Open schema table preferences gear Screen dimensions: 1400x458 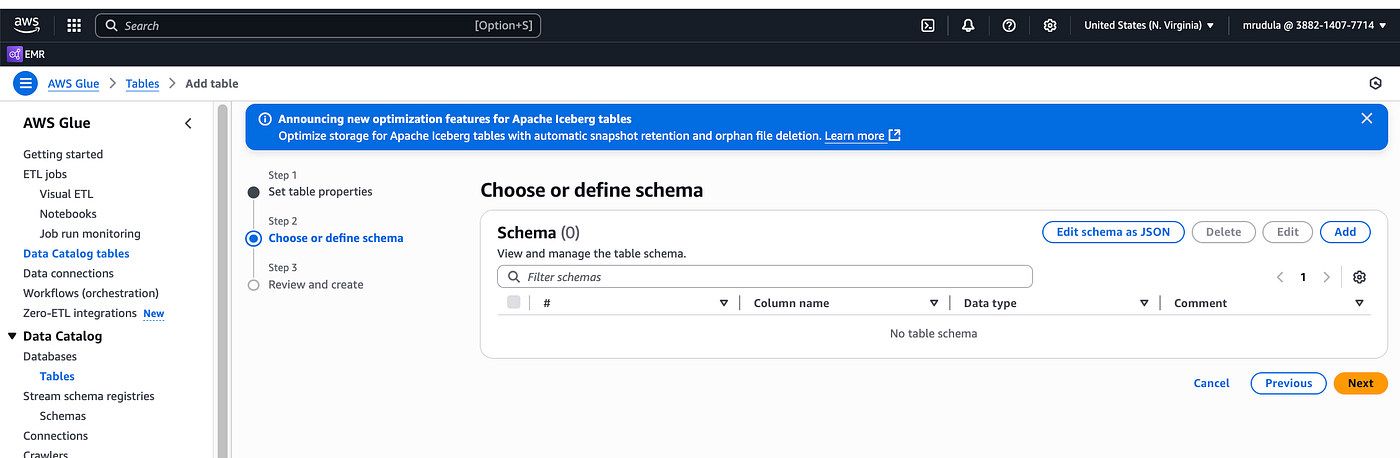(1359, 277)
